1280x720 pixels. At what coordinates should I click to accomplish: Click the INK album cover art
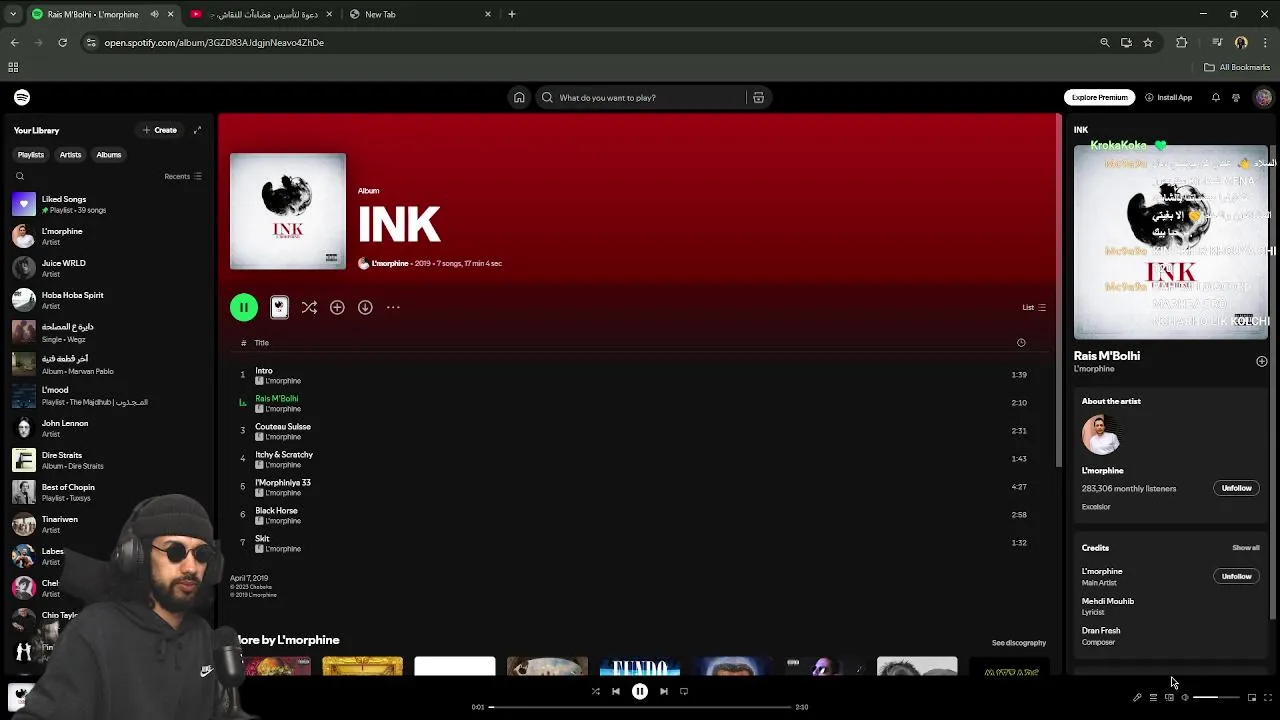(288, 211)
